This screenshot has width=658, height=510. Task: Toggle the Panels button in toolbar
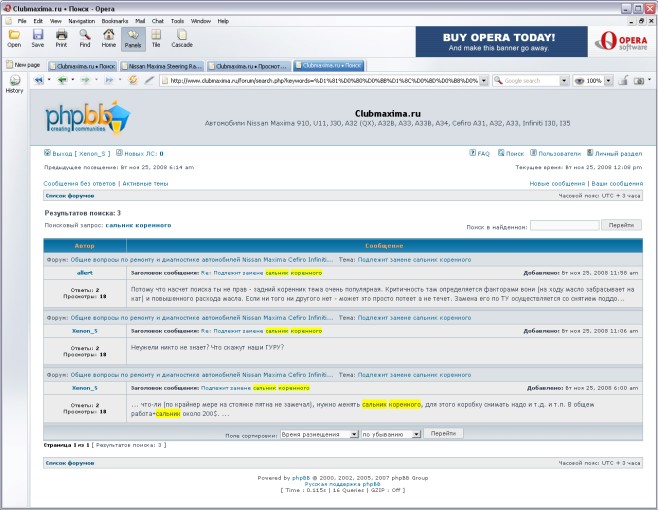(x=132, y=38)
